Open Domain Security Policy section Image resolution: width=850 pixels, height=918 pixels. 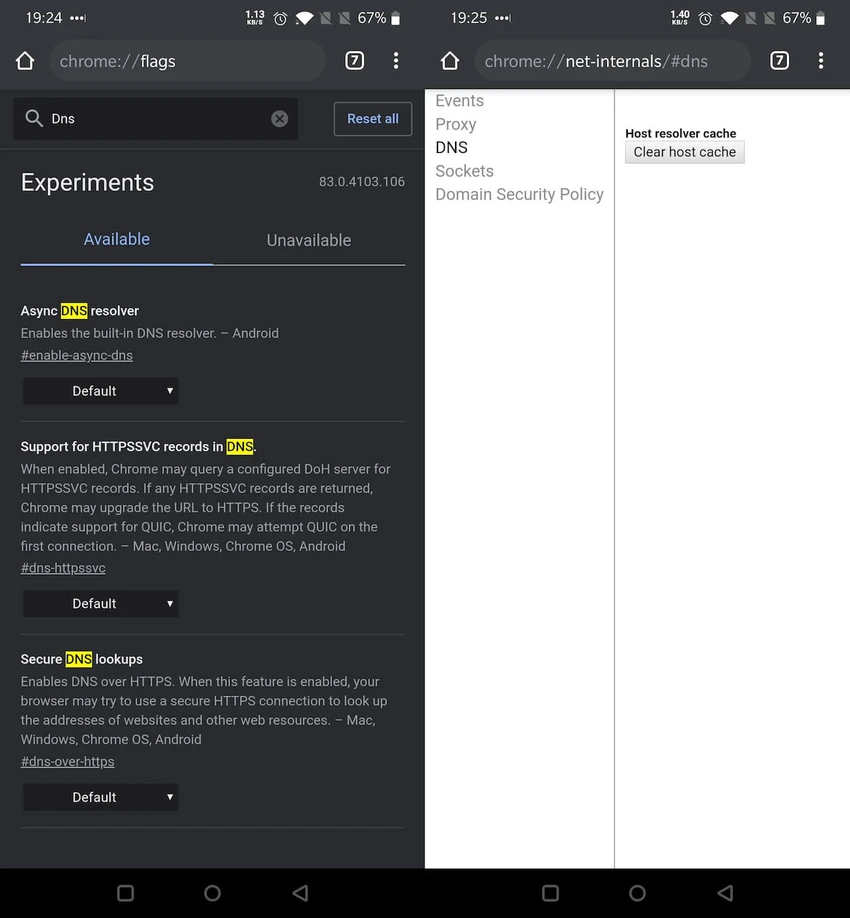[519, 194]
